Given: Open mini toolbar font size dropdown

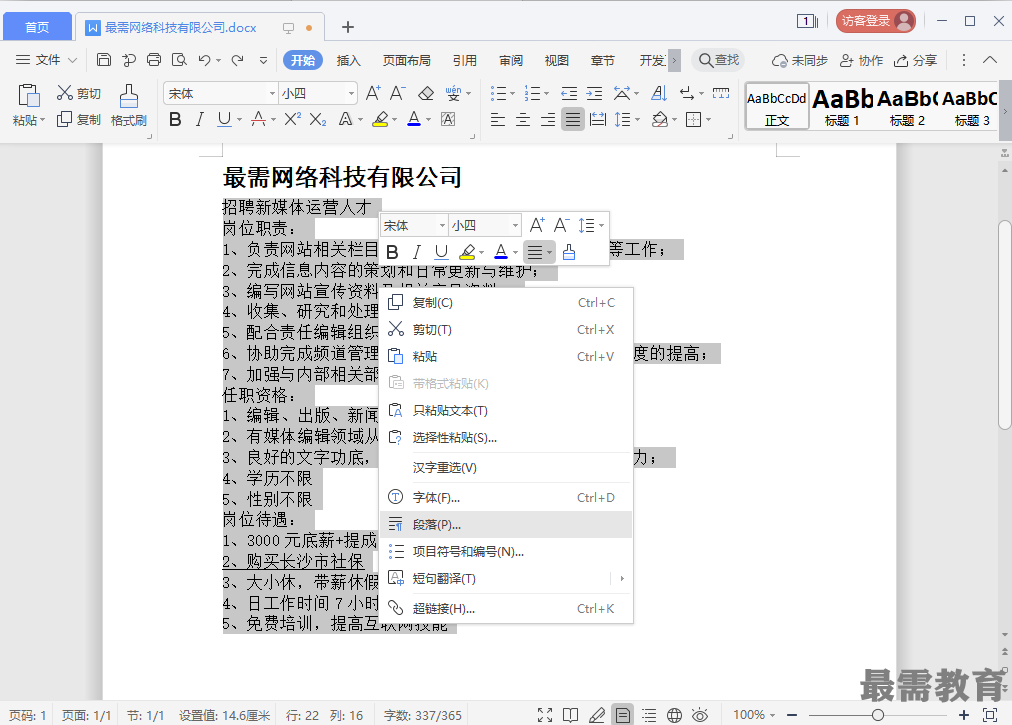Looking at the screenshot, I should [x=515, y=225].
